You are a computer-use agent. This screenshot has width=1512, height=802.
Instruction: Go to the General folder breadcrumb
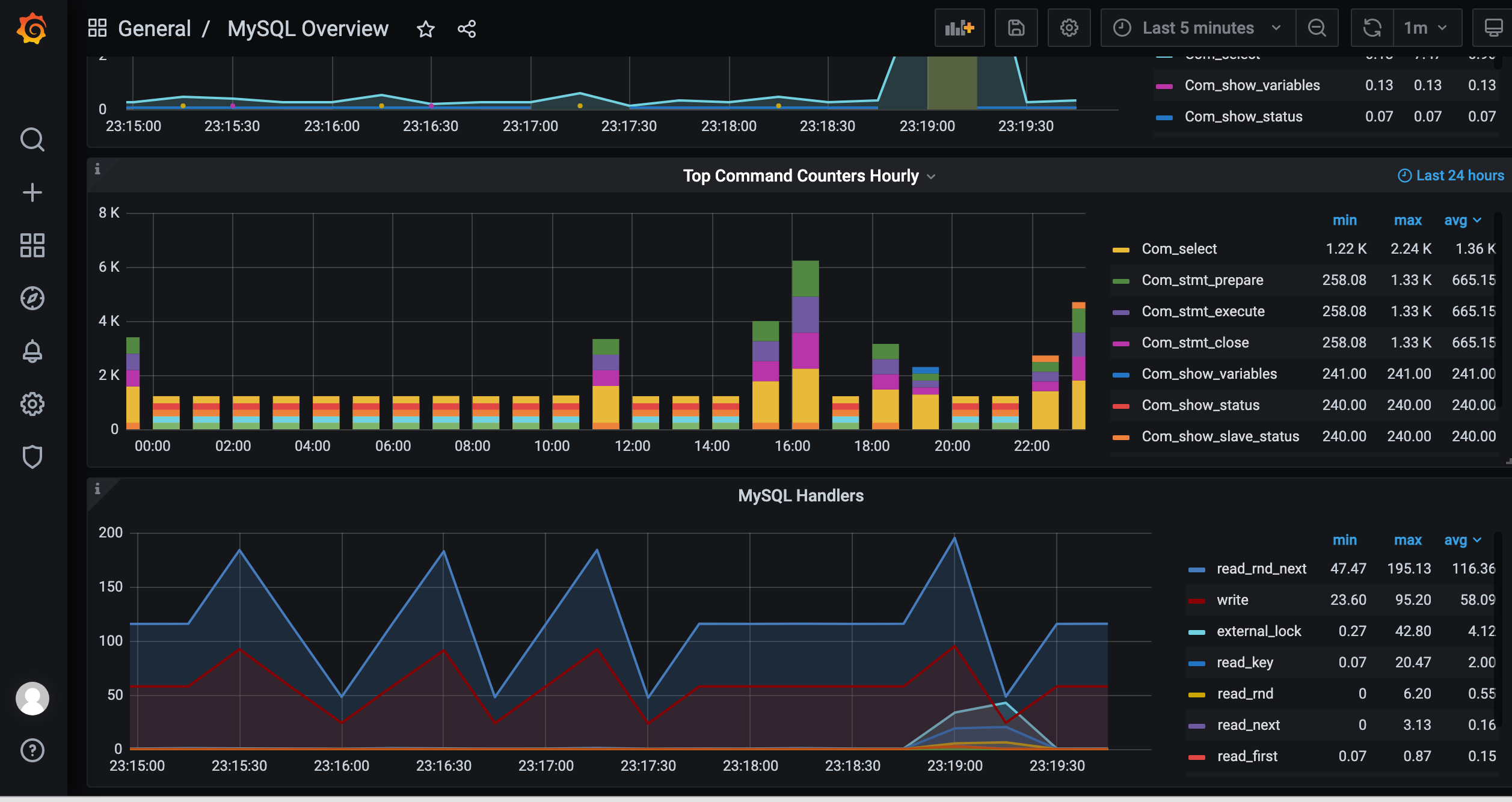click(x=154, y=28)
